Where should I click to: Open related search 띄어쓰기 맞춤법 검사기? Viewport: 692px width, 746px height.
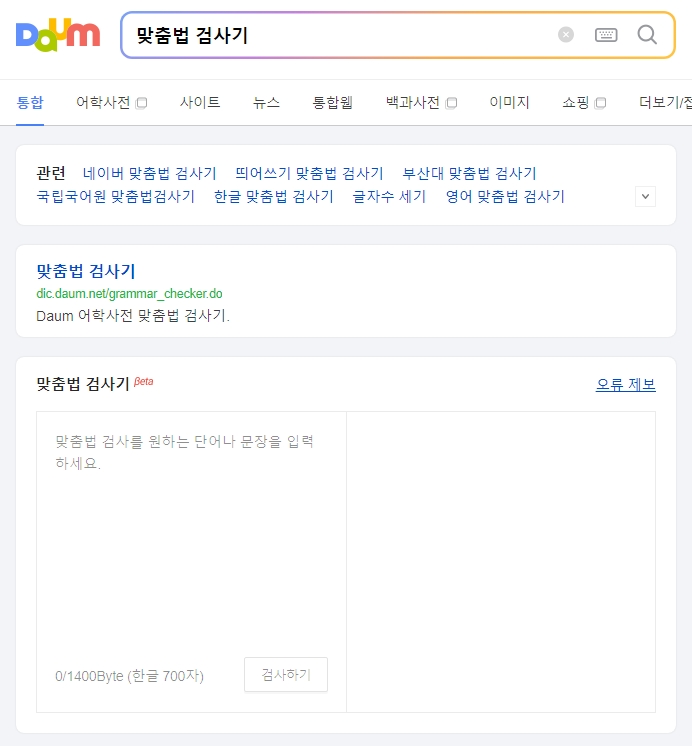pyautogui.click(x=309, y=173)
